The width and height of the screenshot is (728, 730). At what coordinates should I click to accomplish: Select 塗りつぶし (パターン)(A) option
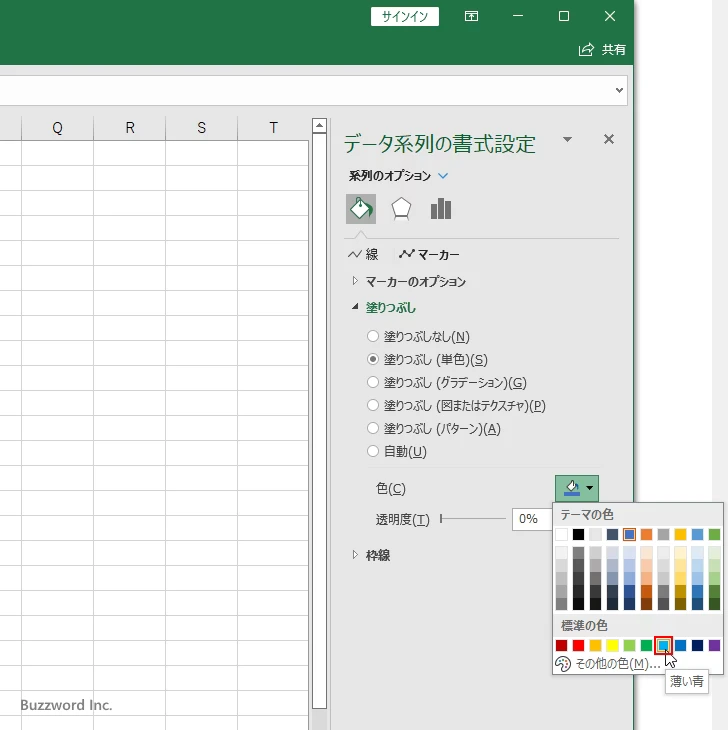372,428
